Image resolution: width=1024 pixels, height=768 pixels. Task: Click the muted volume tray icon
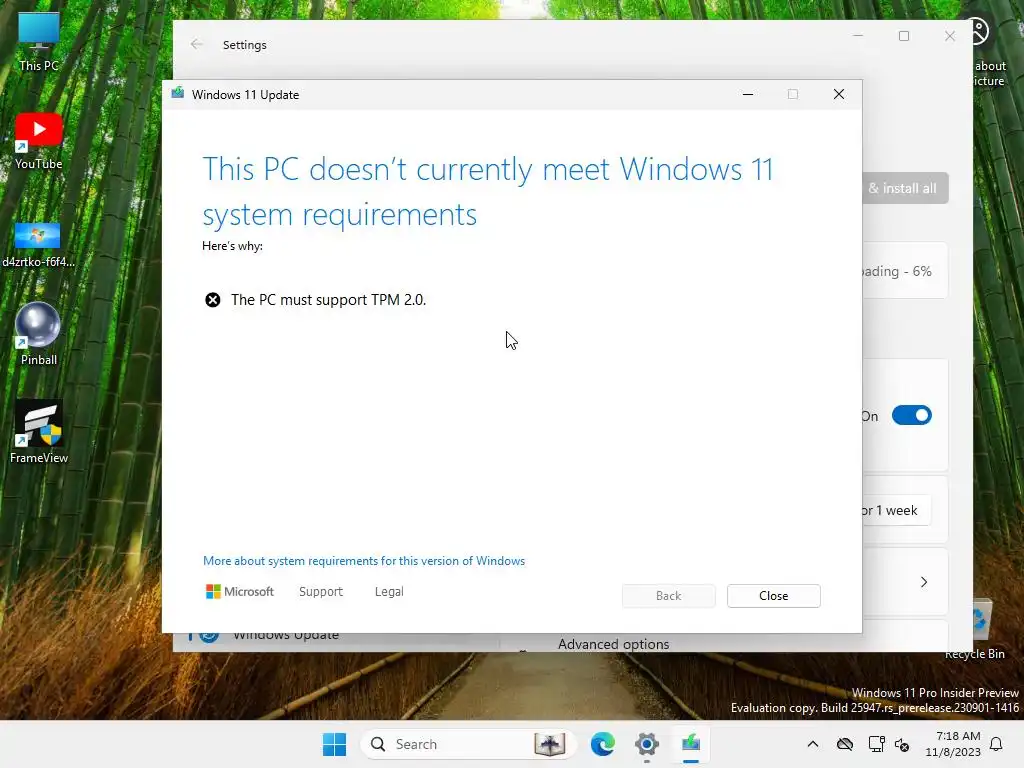[x=902, y=744]
